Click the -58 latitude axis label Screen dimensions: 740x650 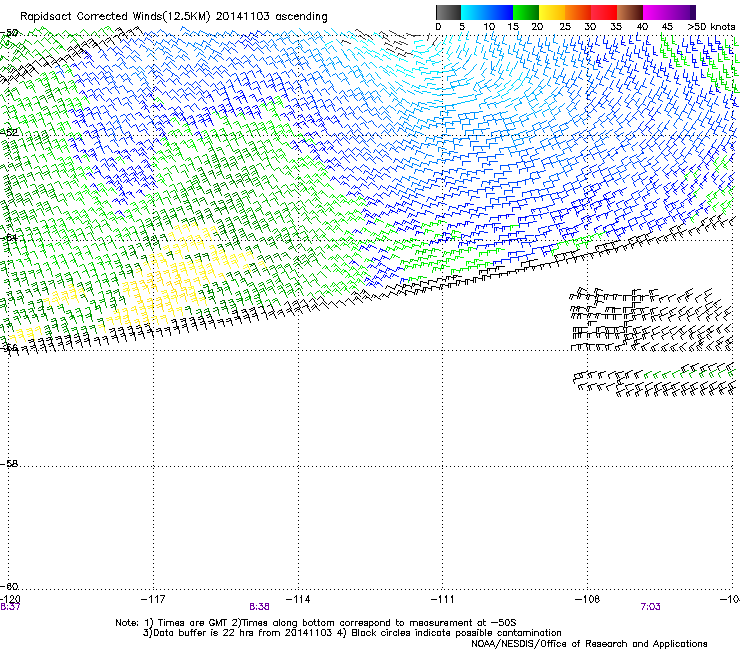click(x=9, y=464)
